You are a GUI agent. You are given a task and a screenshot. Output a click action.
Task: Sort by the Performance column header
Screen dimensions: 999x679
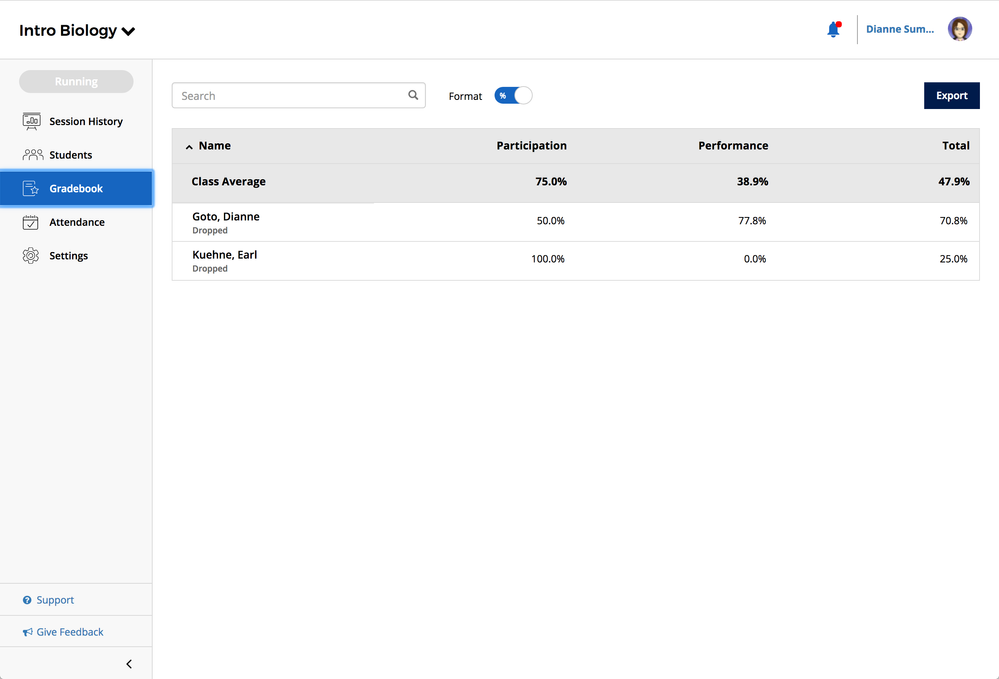pos(732,146)
